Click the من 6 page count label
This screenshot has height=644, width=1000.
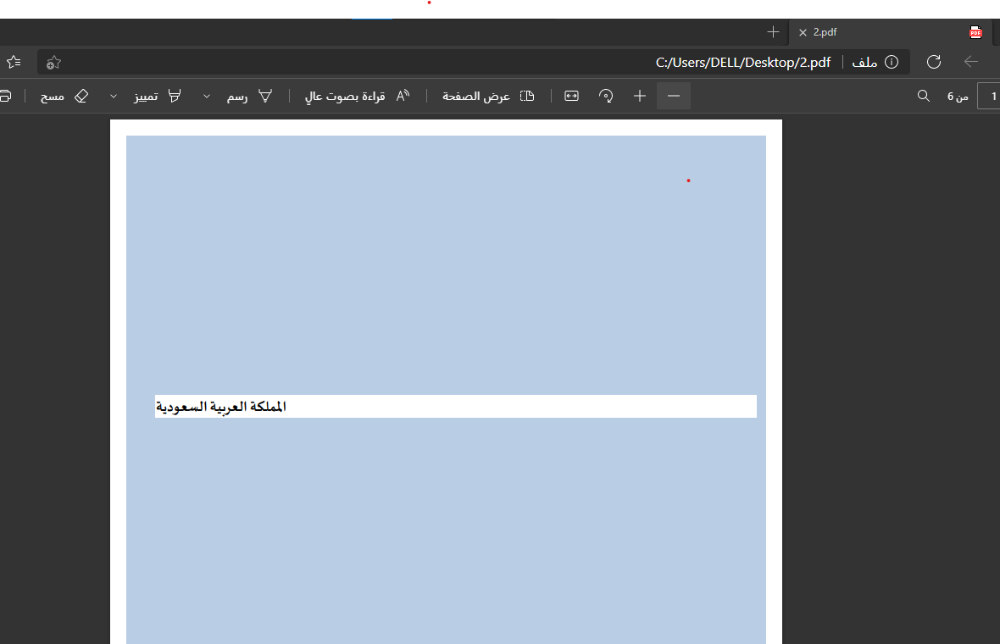(x=957, y=96)
